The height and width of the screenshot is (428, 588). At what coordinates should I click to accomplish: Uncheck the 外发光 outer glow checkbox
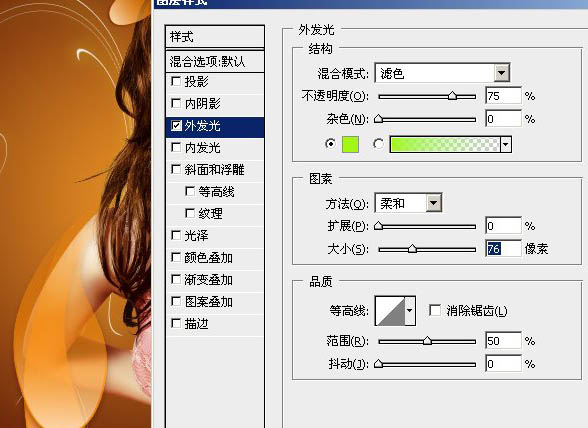point(176,126)
